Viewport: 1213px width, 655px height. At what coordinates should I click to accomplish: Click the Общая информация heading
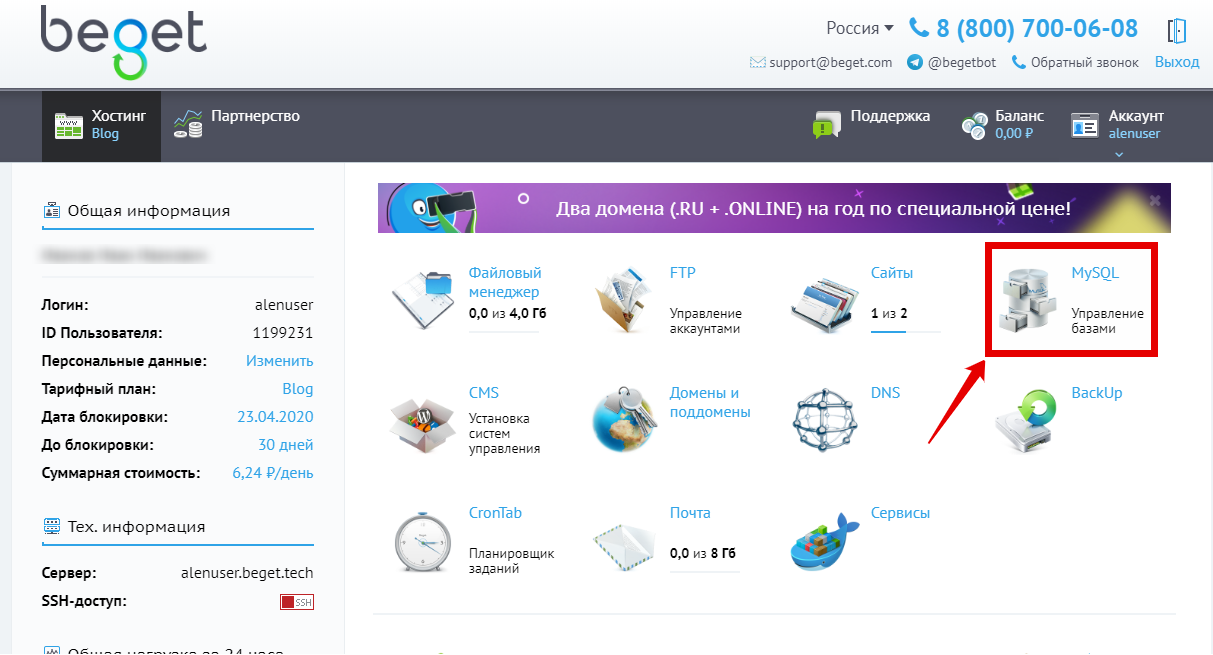(148, 211)
